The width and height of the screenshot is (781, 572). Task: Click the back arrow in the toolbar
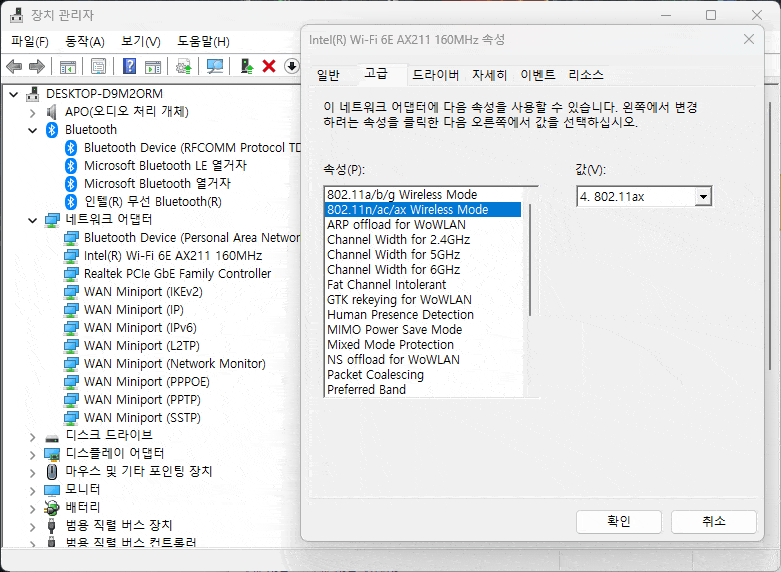14,66
